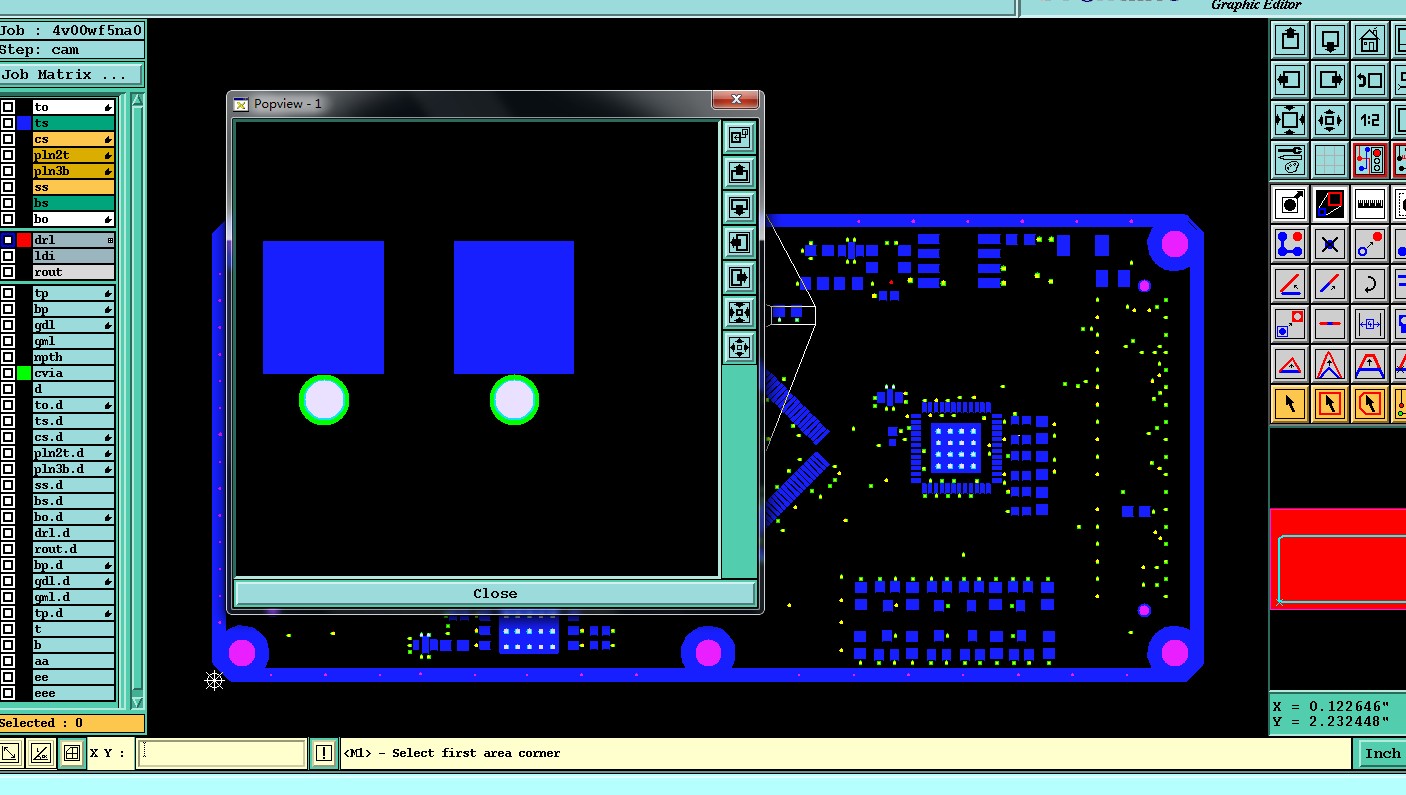
Task: Click the Popview zoom in icon
Action: point(739,312)
